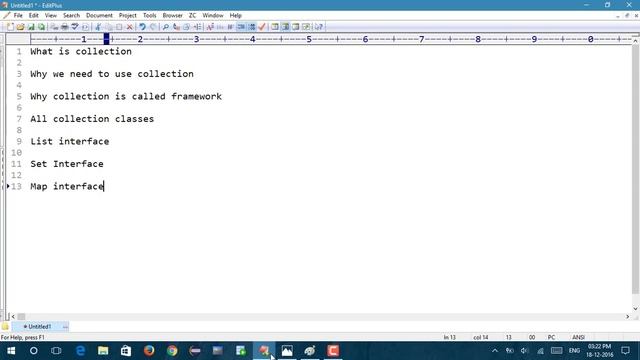Toggle the Line Number toolbar button
This screenshot has height=360, width=640.
pos(252,27)
